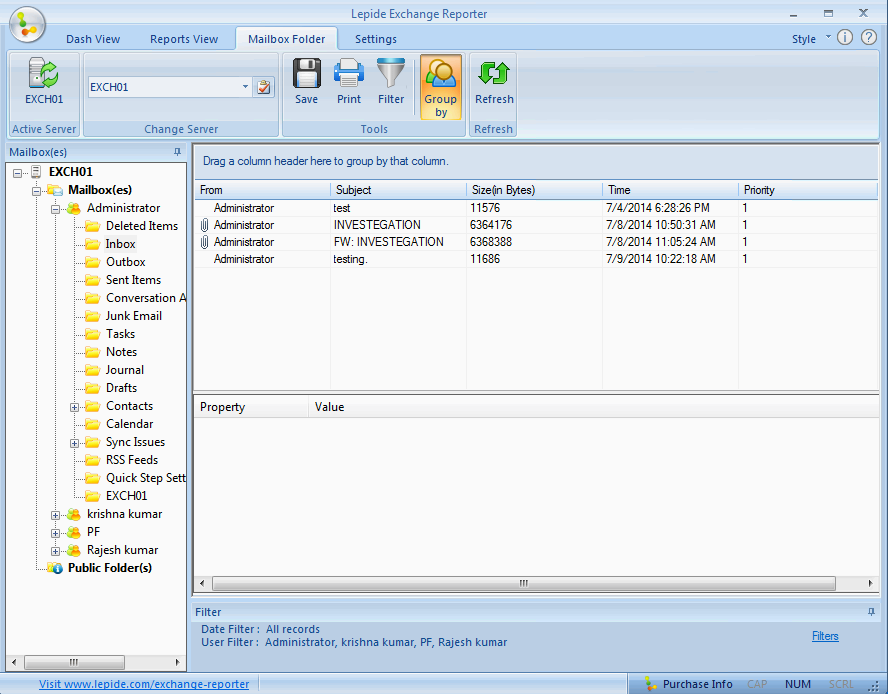
Task: Expand the Sync Issues folder node
Action: tap(74, 443)
